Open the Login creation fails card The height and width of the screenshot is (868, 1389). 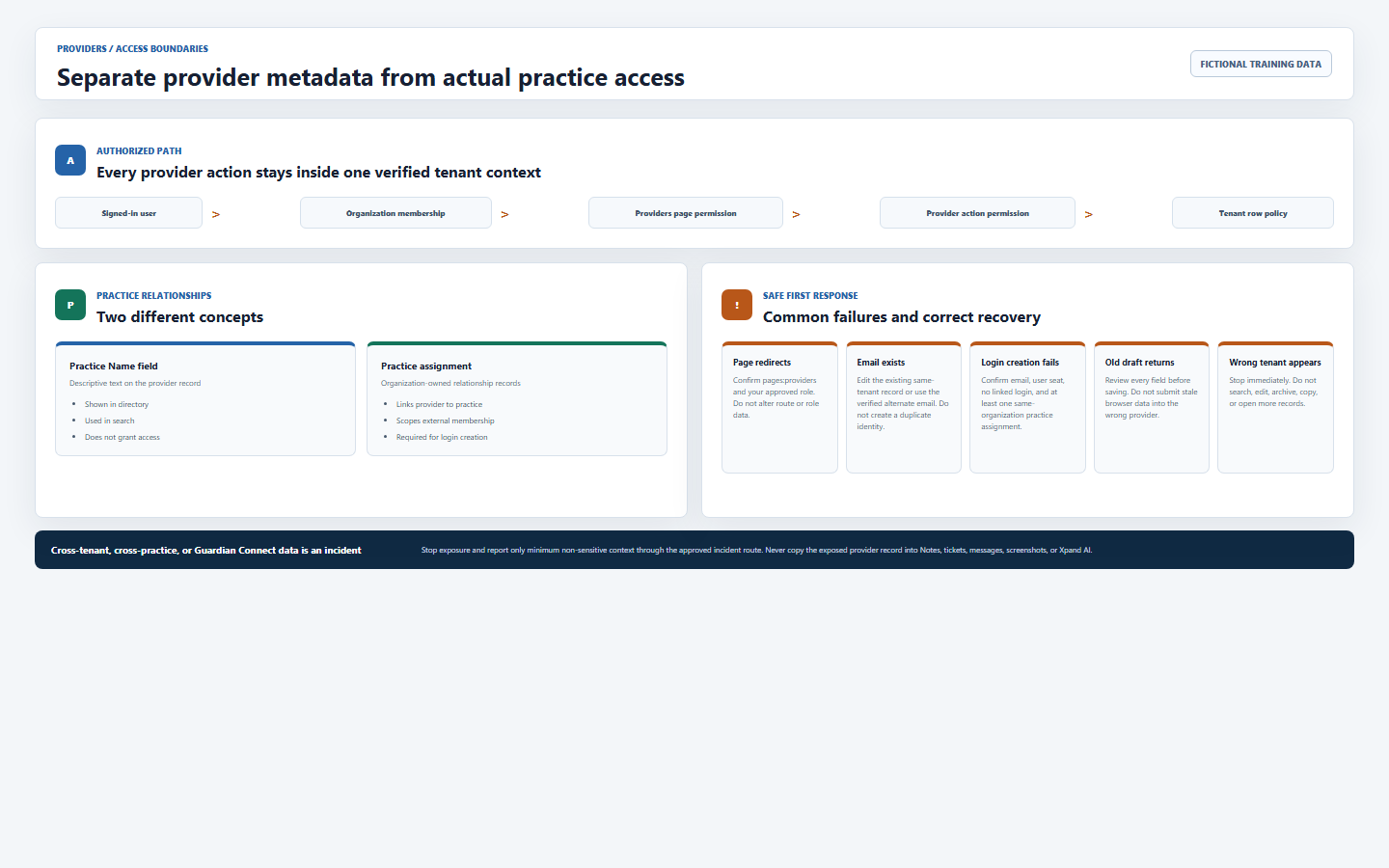pyautogui.click(x=1027, y=407)
